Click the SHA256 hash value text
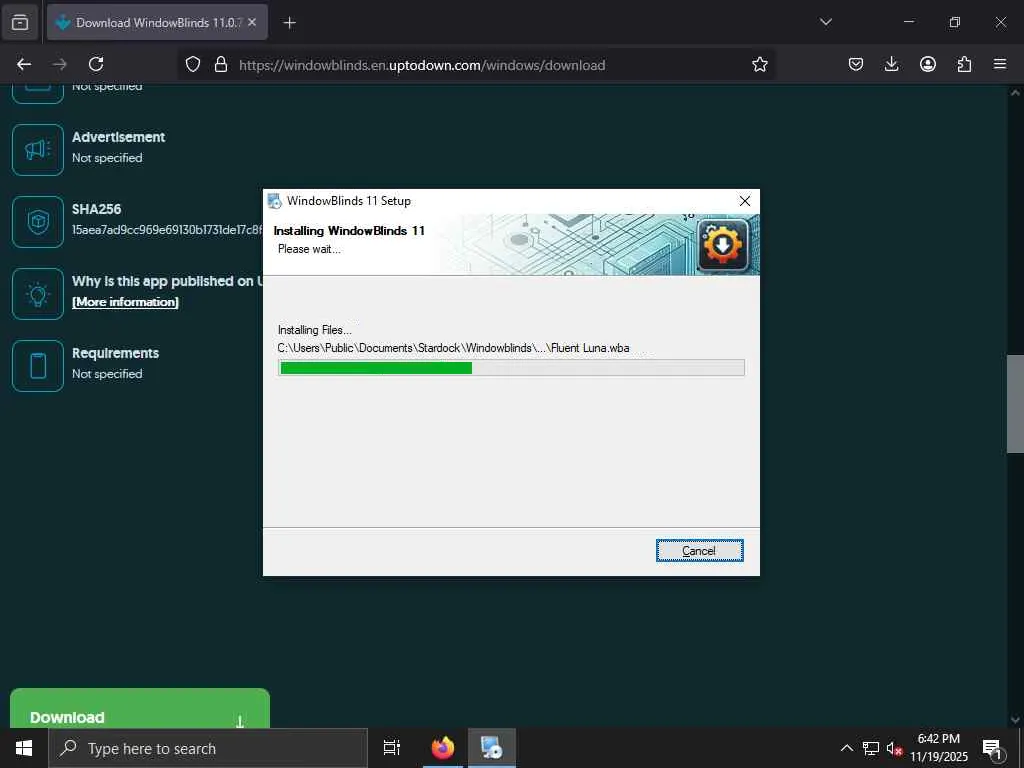The height and width of the screenshot is (768, 1024). pos(167,230)
